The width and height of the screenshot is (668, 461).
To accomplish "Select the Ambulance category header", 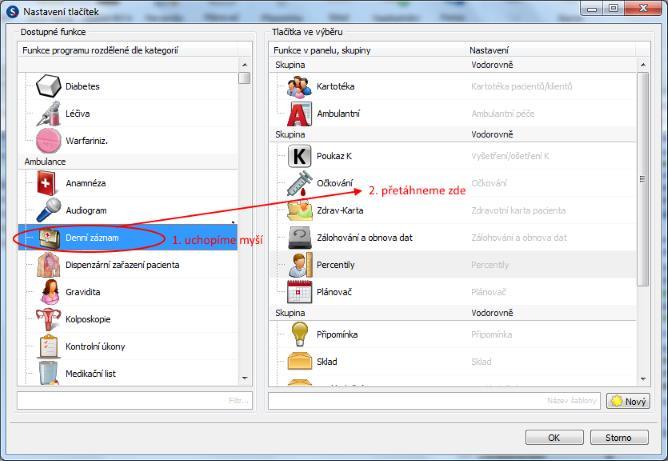I will (128, 162).
